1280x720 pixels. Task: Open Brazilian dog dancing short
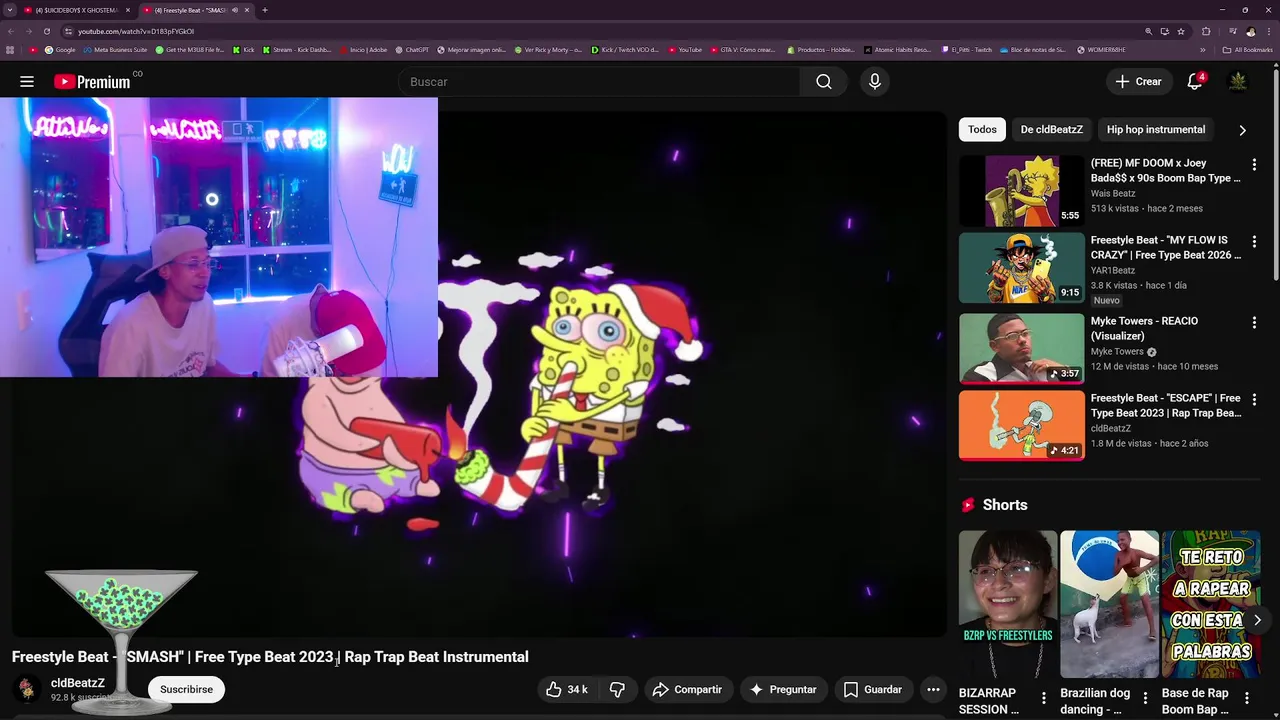1109,603
